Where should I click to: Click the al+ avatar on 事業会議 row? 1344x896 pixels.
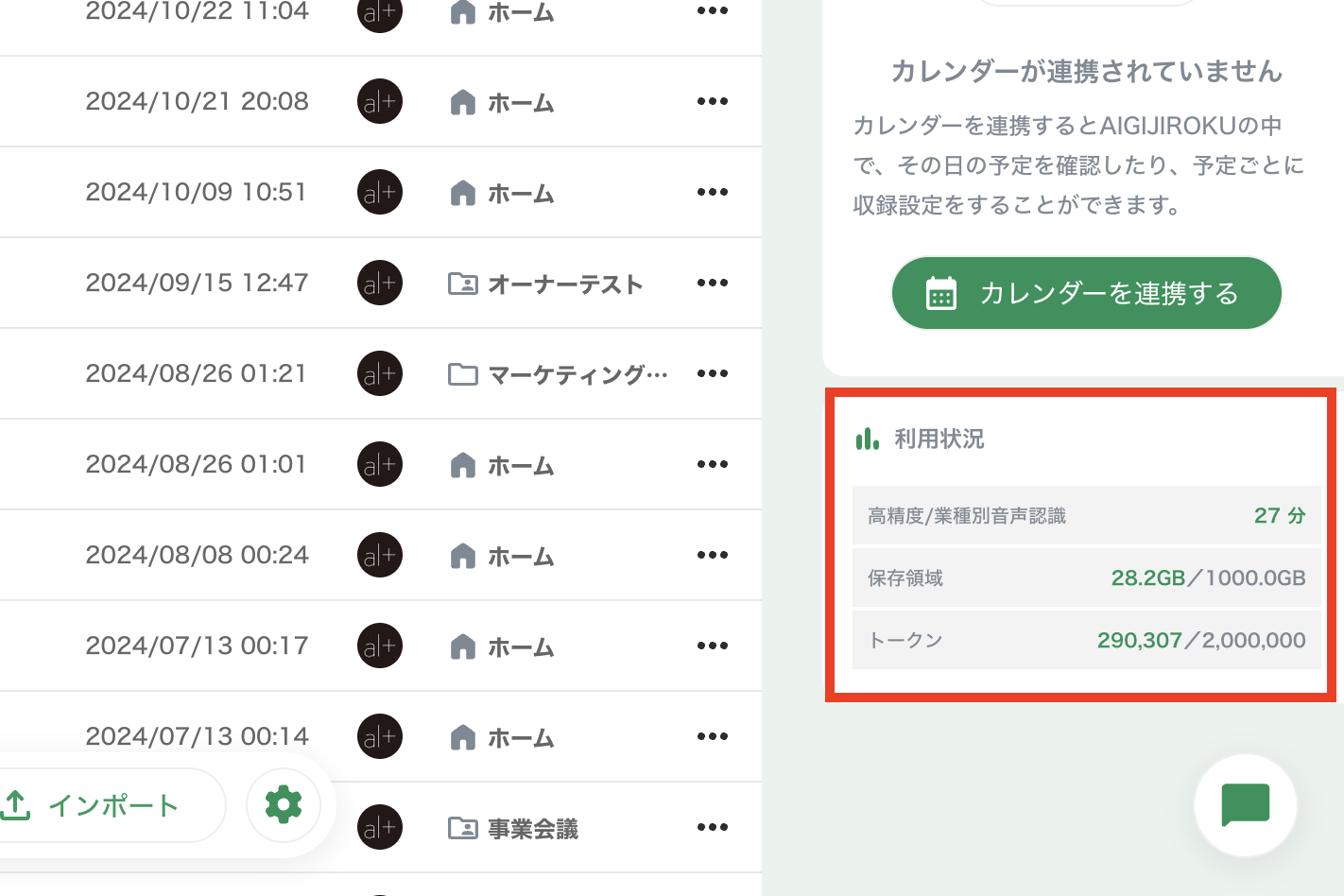pos(380,827)
